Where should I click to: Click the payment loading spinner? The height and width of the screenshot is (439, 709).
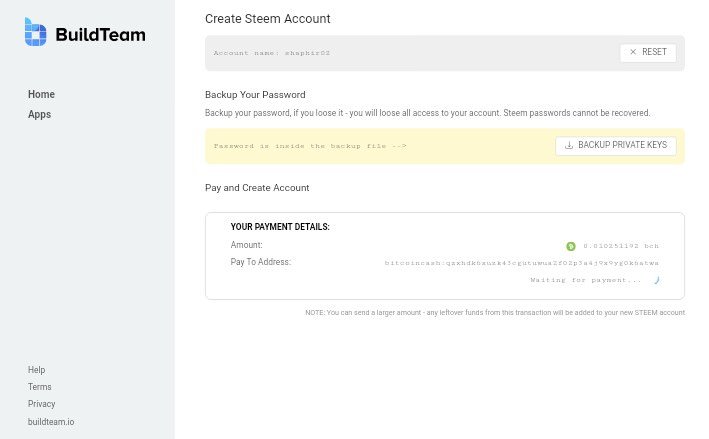click(657, 280)
